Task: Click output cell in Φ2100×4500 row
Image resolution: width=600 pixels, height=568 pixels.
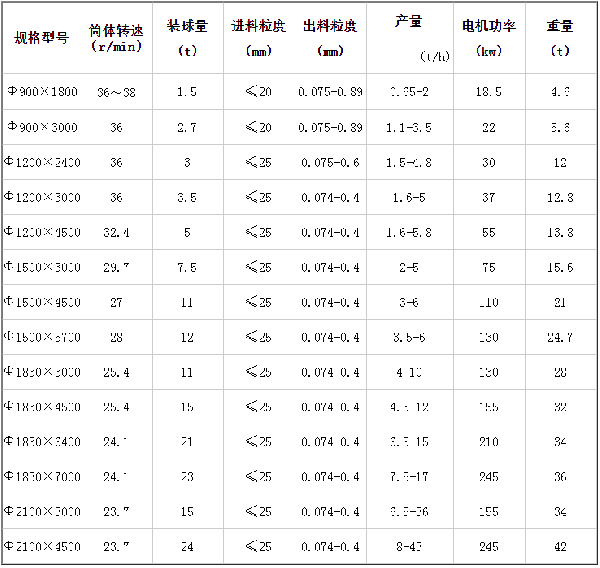Action: click(409, 546)
